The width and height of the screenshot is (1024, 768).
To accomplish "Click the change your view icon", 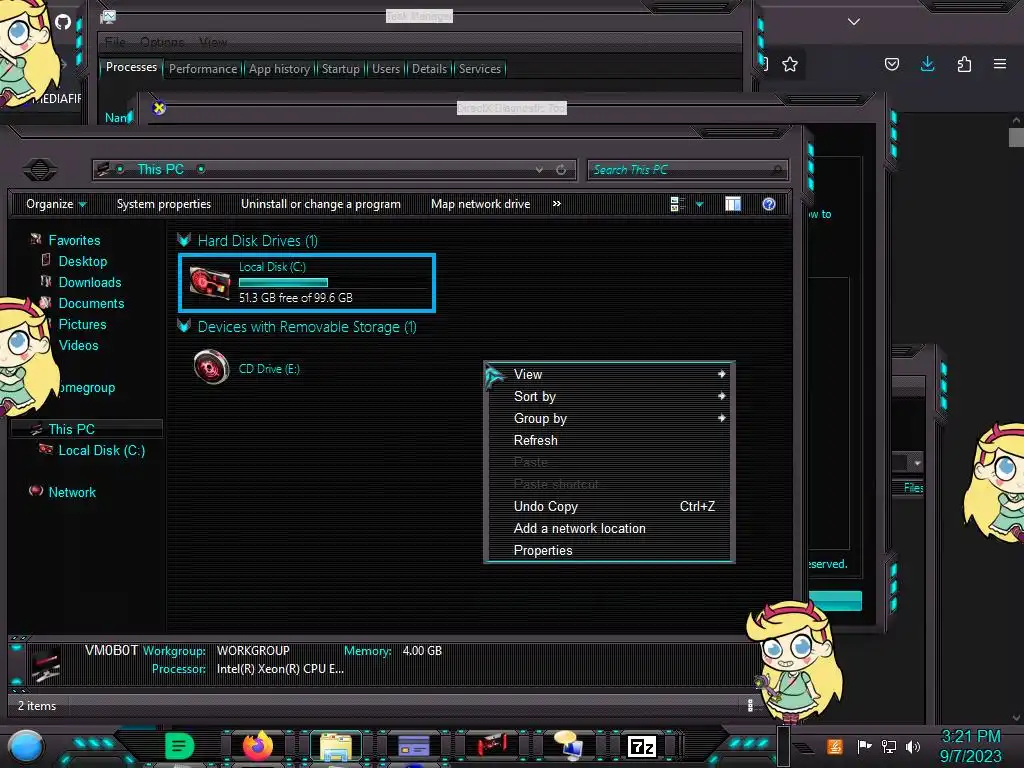I will (677, 204).
